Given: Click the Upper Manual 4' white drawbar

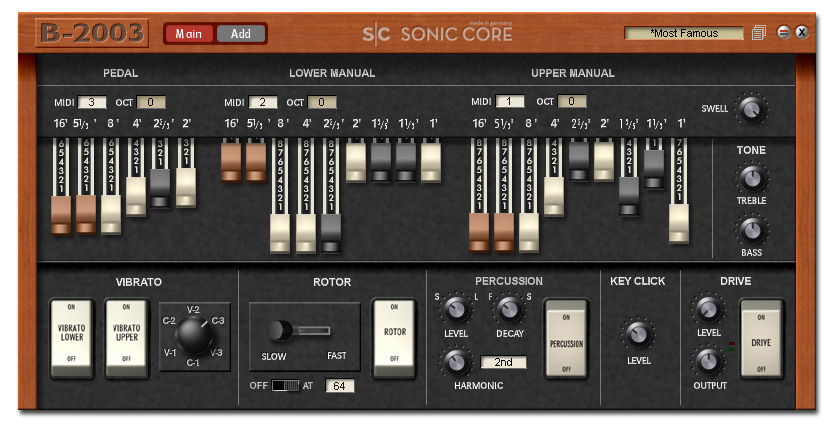Looking at the screenshot, I should (x=554, y=196).
